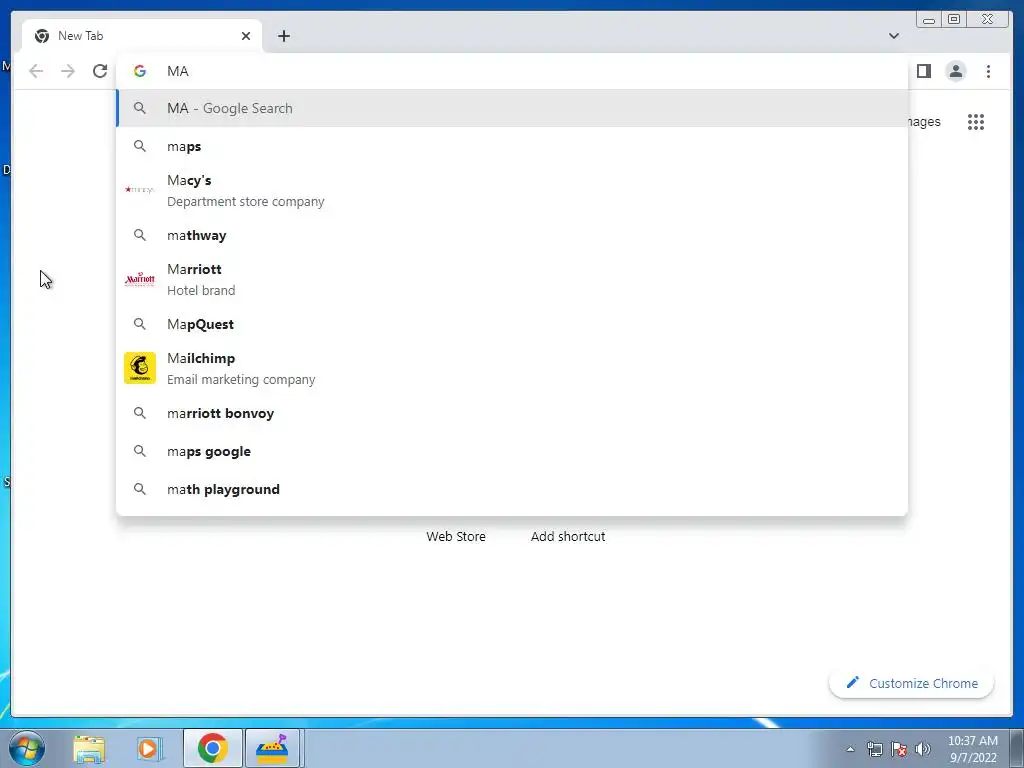Select the 'MA - Google Search' suggestion
Image resolution: width=1024 pixels, height=768 pixels.
512,108
